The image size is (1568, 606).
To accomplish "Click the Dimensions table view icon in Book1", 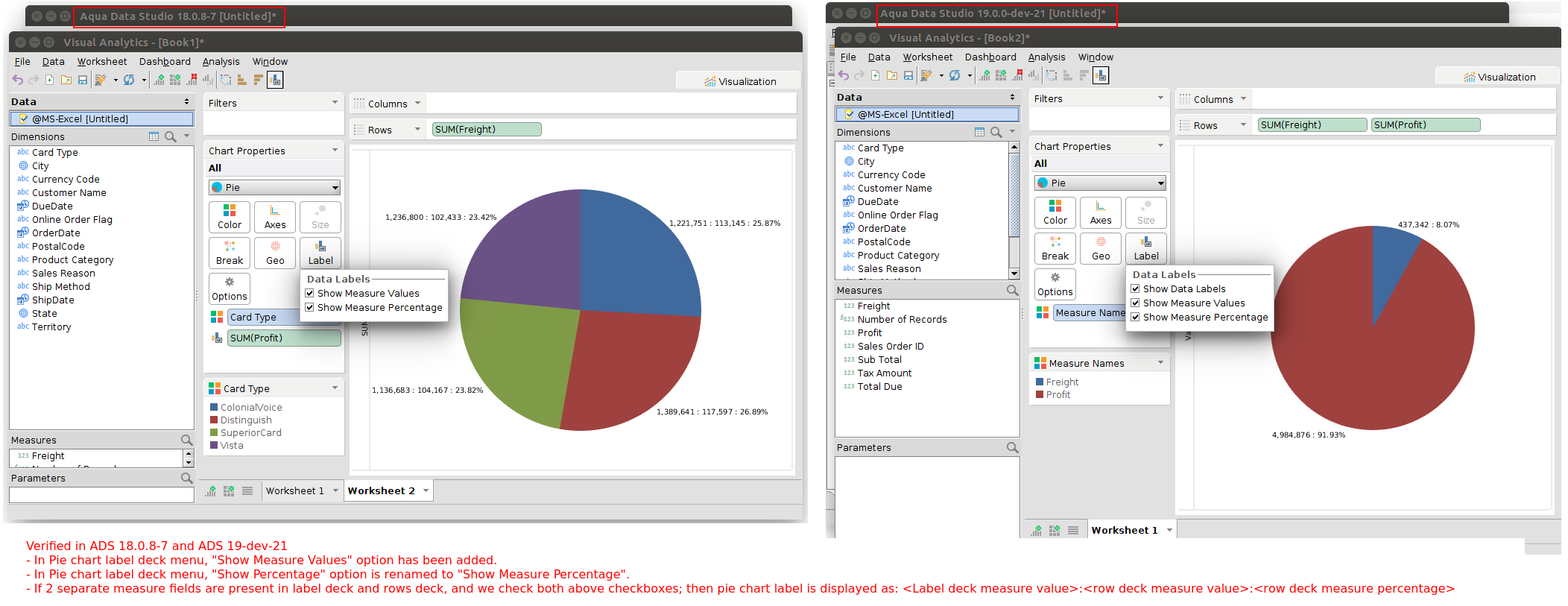I will coord(154,136).
